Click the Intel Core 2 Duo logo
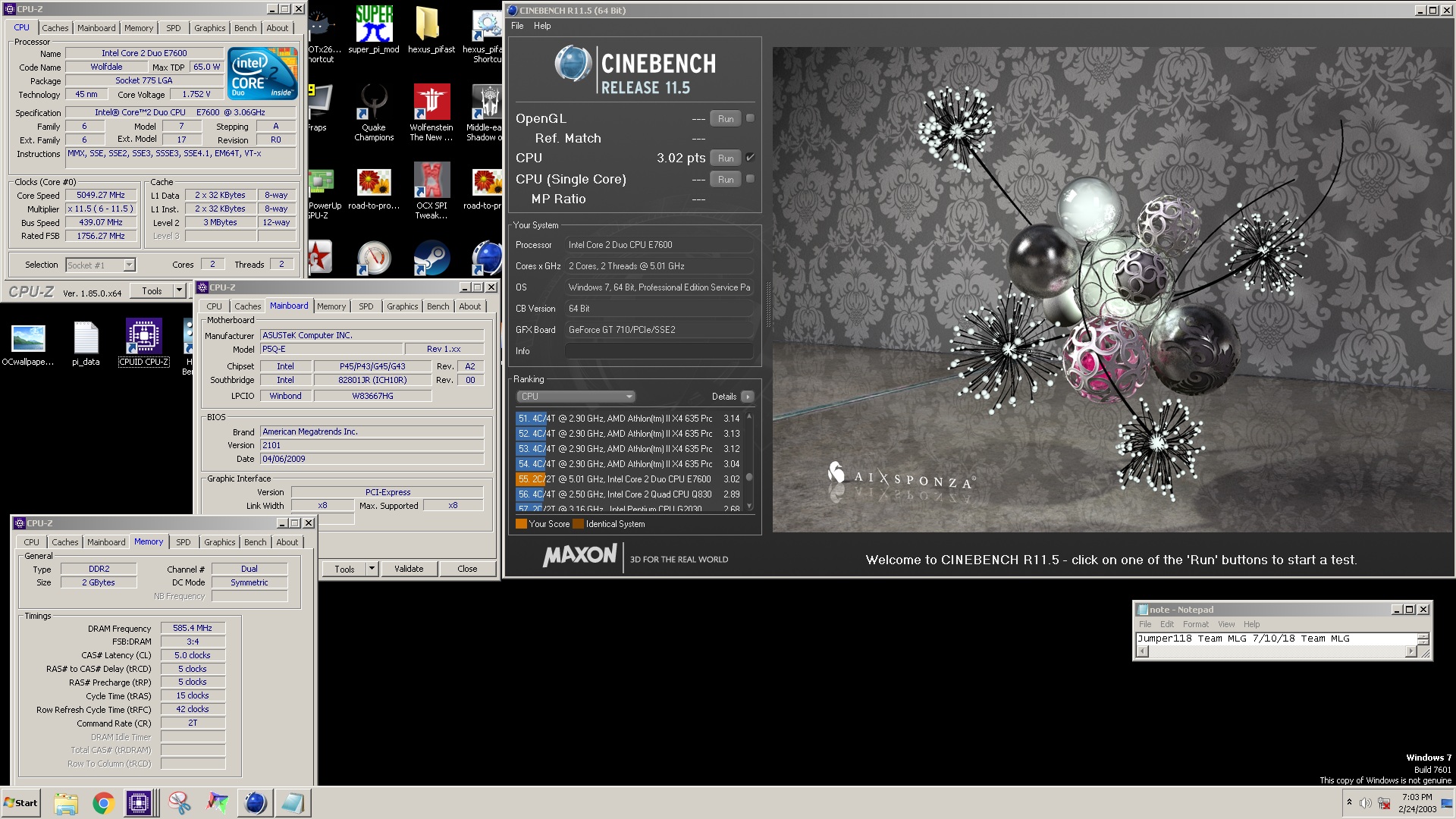This screenshot has width=1456, height=819. (x=263, y=74)
